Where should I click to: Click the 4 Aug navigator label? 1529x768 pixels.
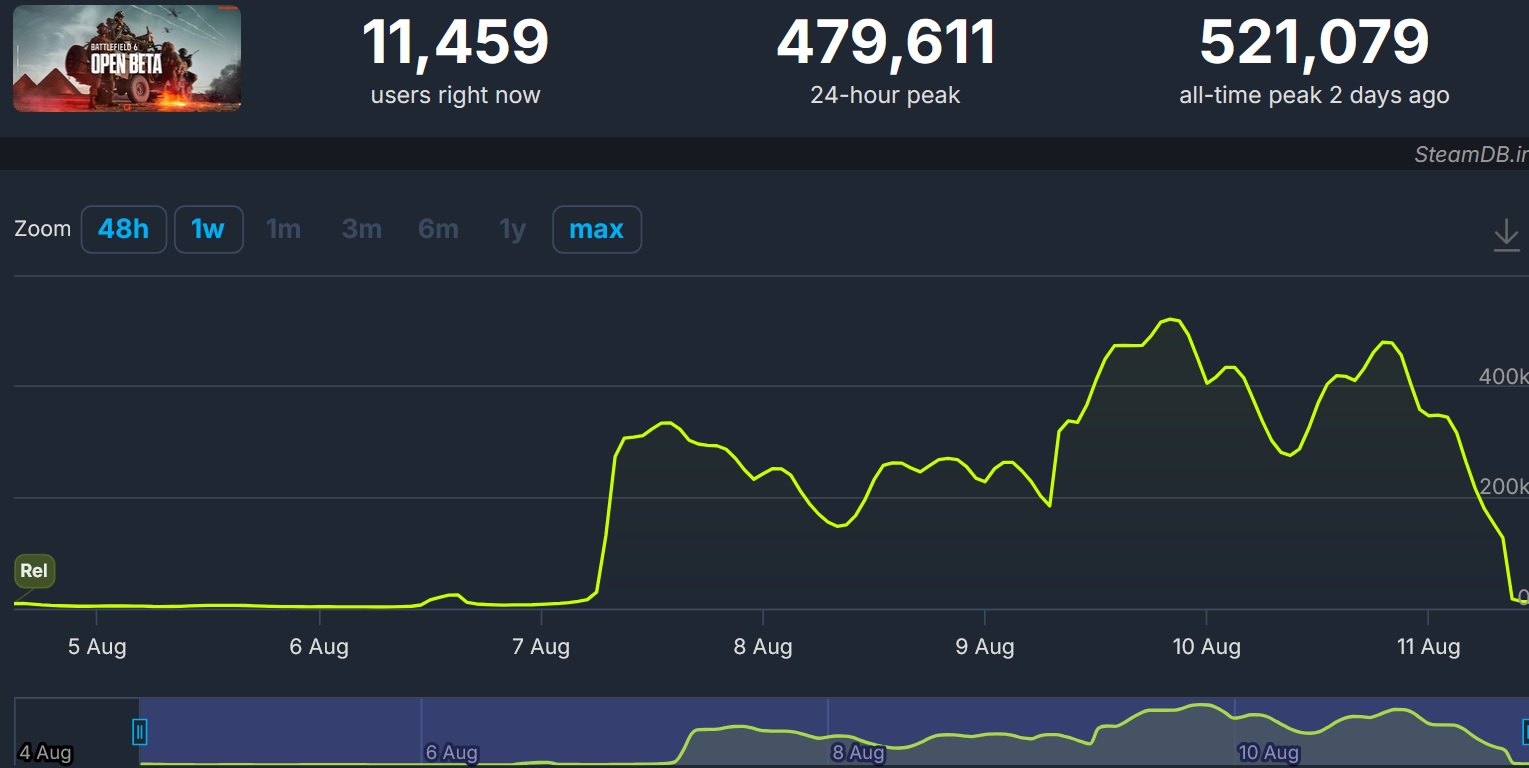[45, 752]
